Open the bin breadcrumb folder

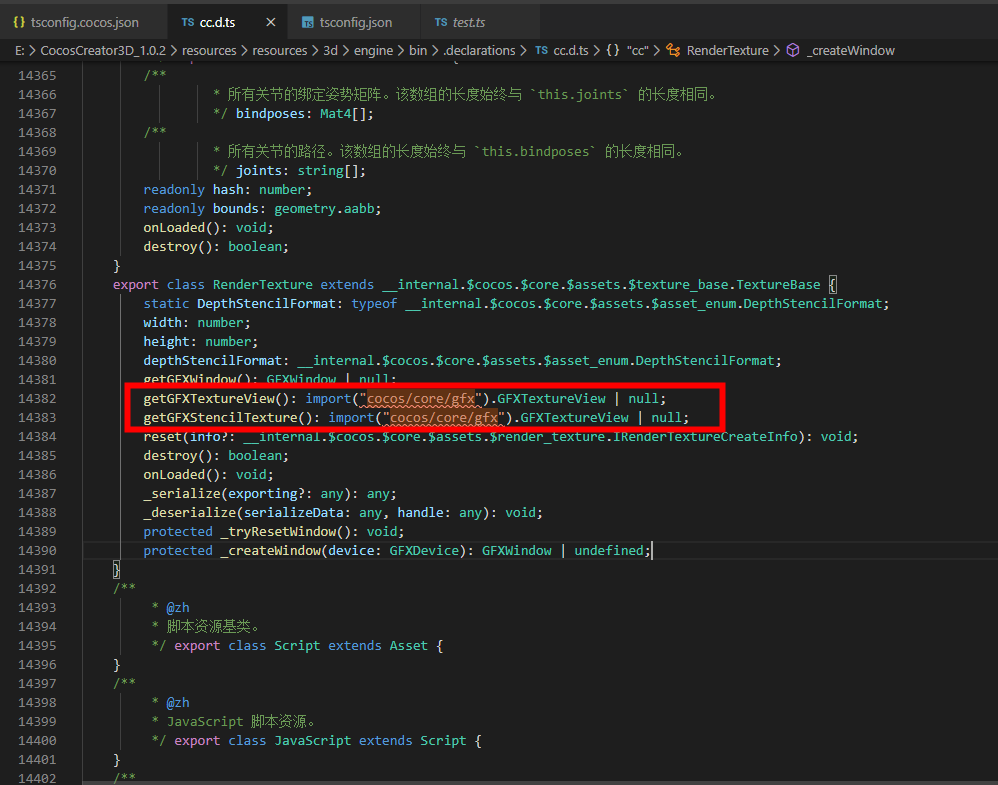pos(418,50)
